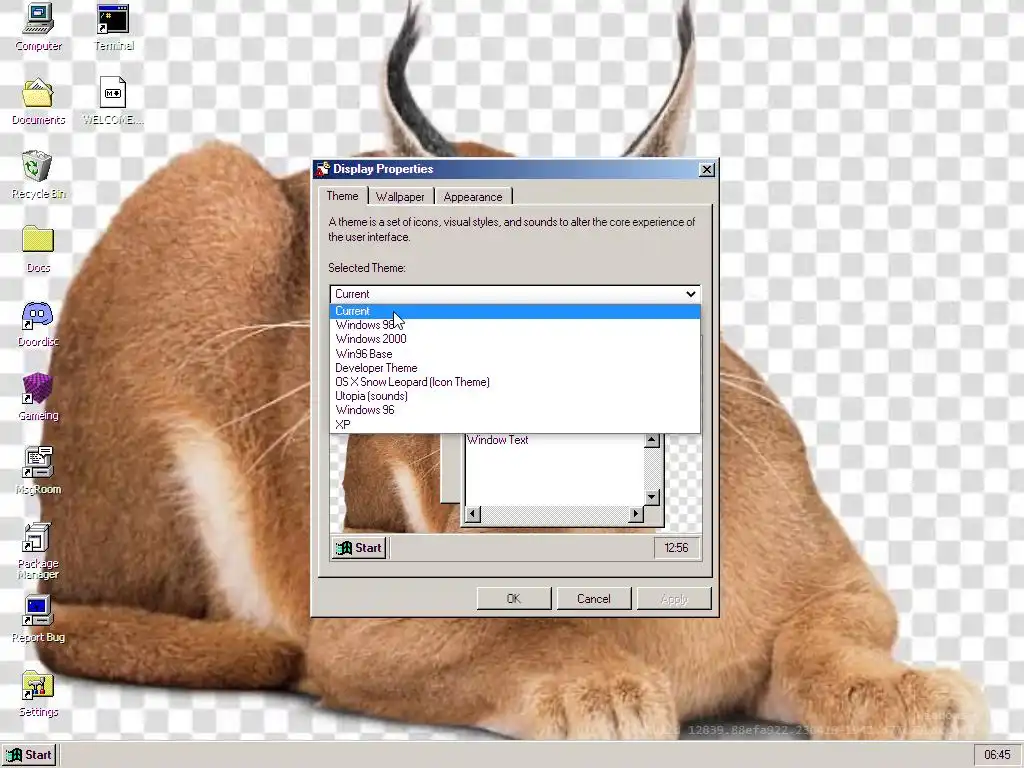This screenshot has height=768, width=1024.
Task: Click OK in Display Properties
Action: pos(514,599)
